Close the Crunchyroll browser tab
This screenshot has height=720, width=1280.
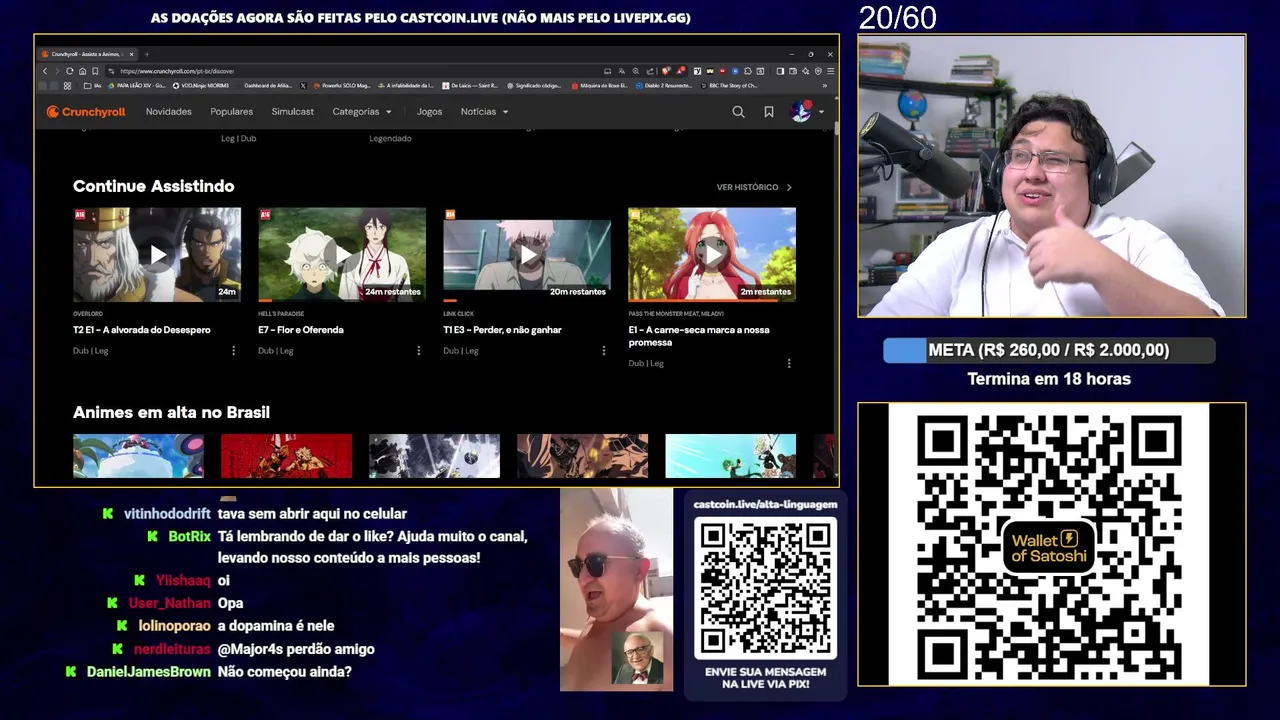click(132, 54)
